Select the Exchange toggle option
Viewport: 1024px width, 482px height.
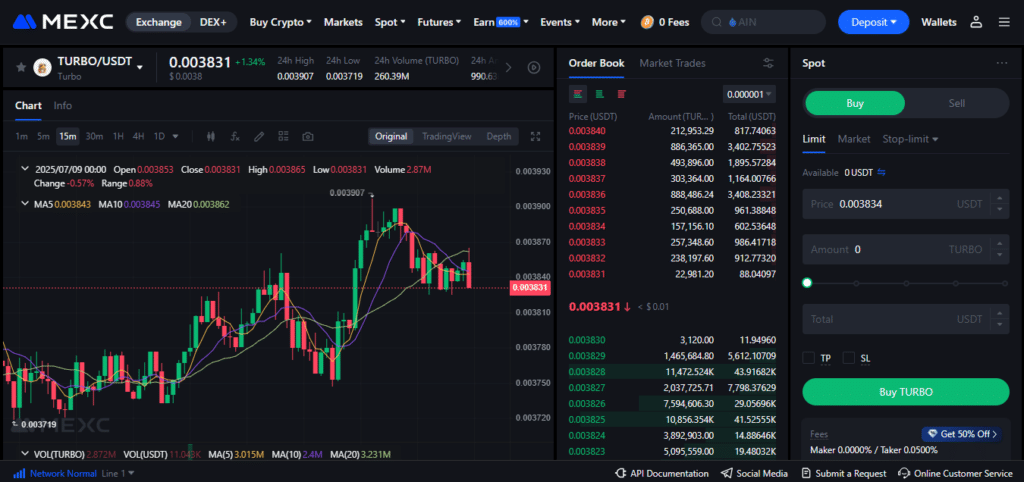(x=159, y=22)
